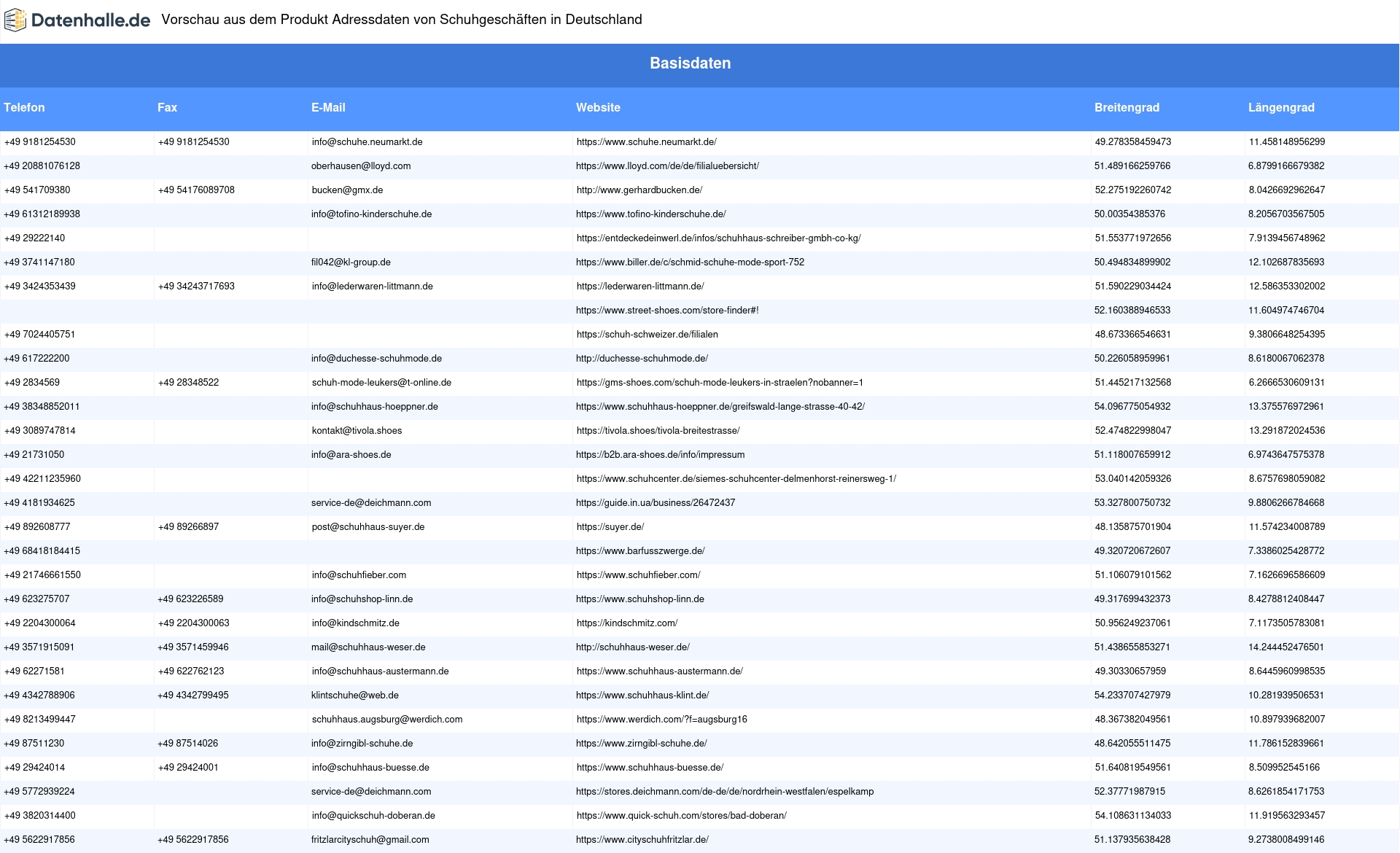Open the guide.in.ua business/26472437 link
Image resolution: width=1400 pixels, height=853 pixels.
pyautogui.click(x=656, y=503)
